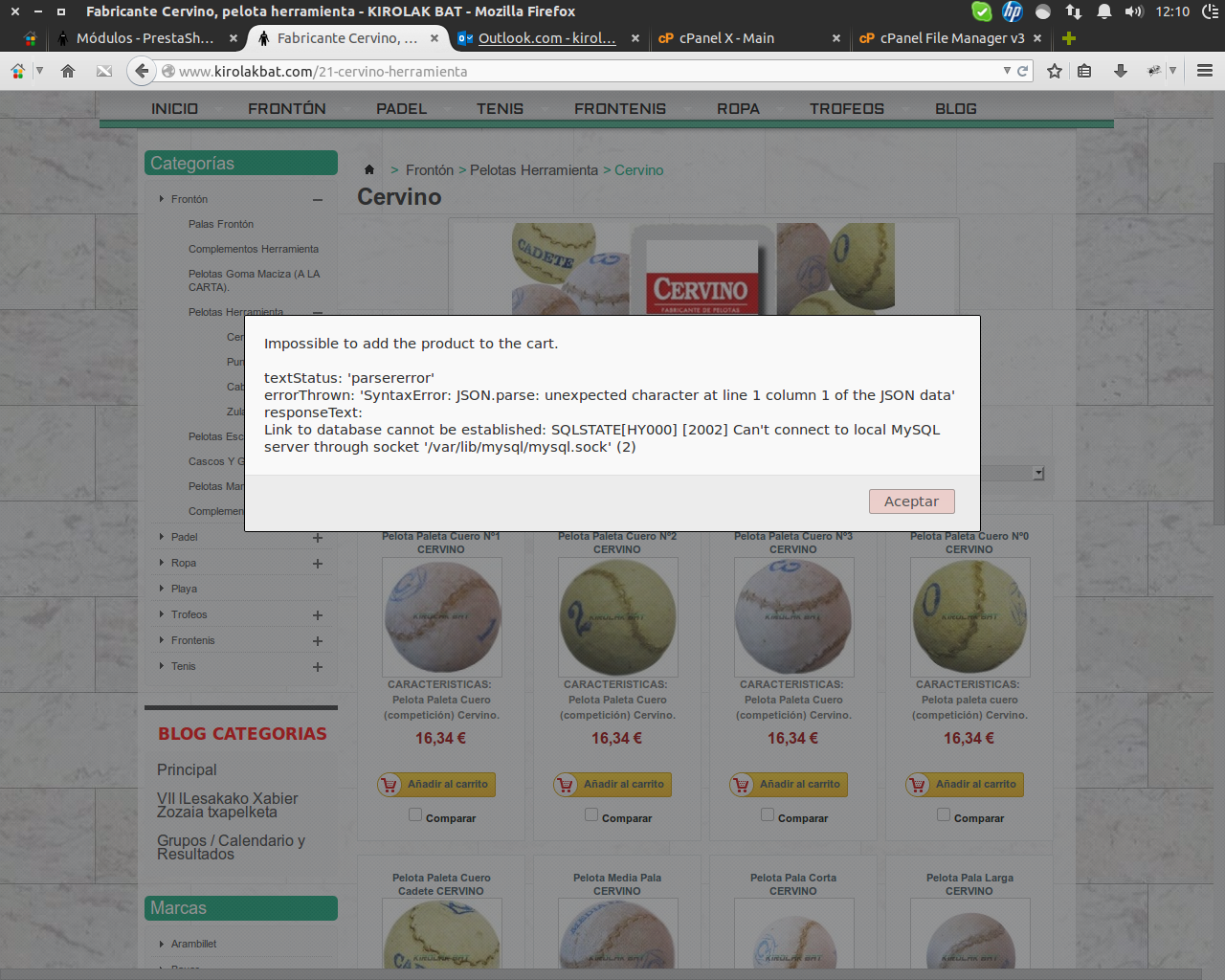This screenshot has height=980, width=1225.
Task: Open the session power menu icon
Action: tap(1210, 11)
